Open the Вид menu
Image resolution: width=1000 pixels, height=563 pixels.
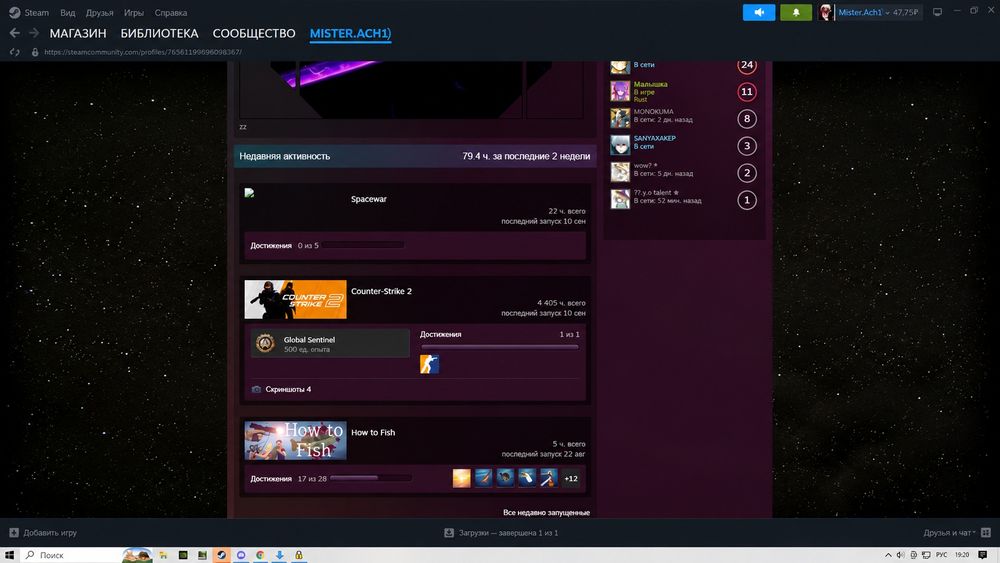pyautogui.click(x=68, y=13)
